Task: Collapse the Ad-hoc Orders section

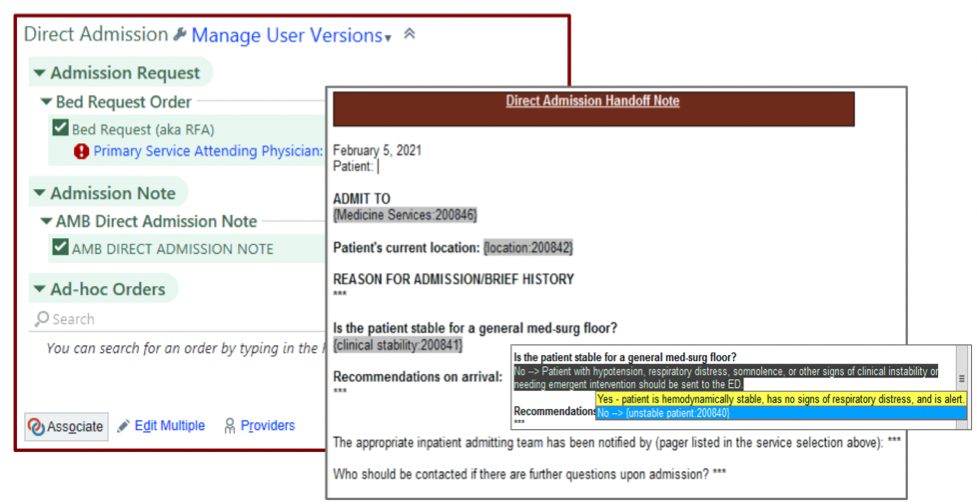Action: point(38,290)
